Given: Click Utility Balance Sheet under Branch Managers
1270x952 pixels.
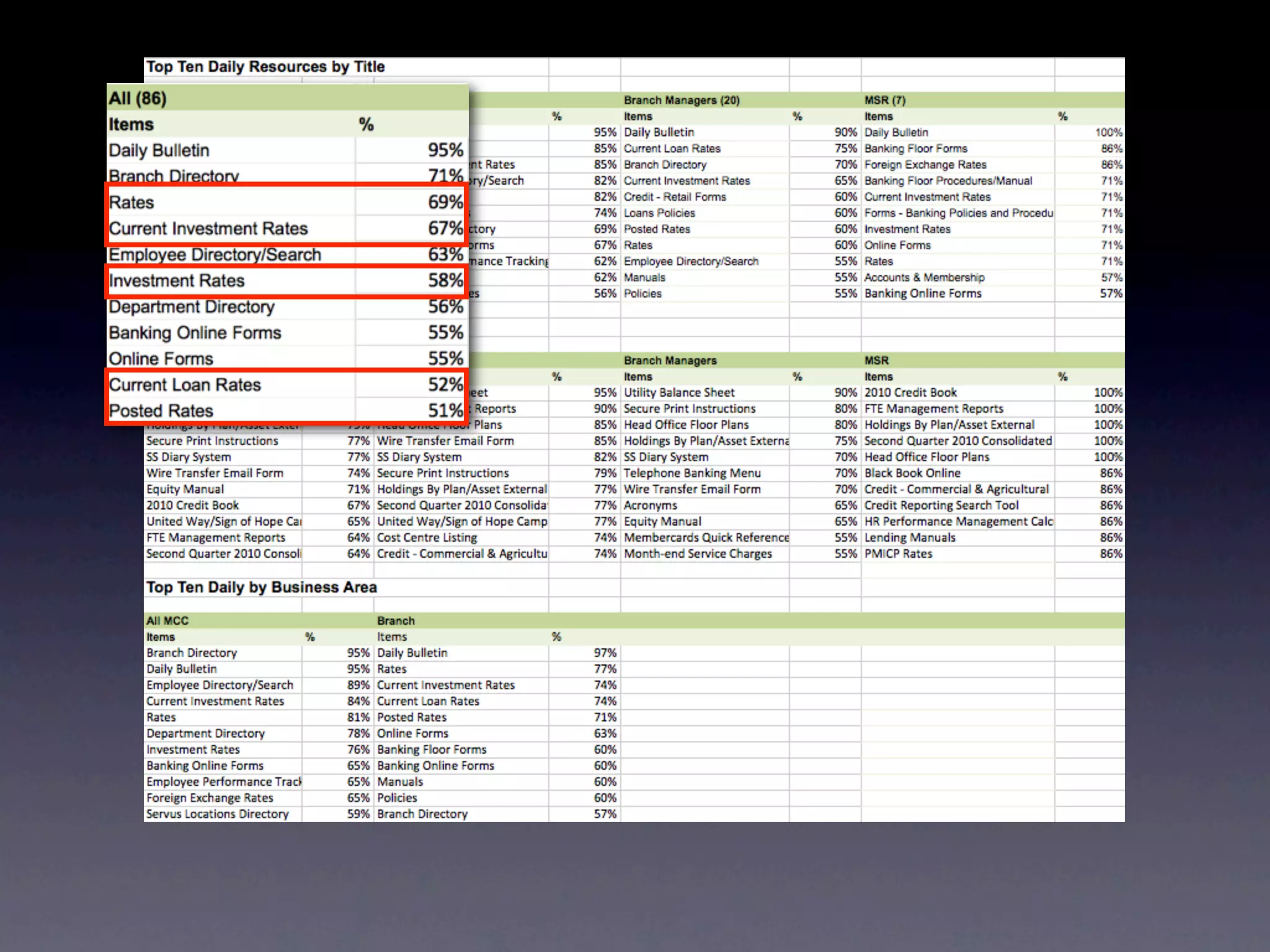Looking at the screenshot, I should pos(679,393).
